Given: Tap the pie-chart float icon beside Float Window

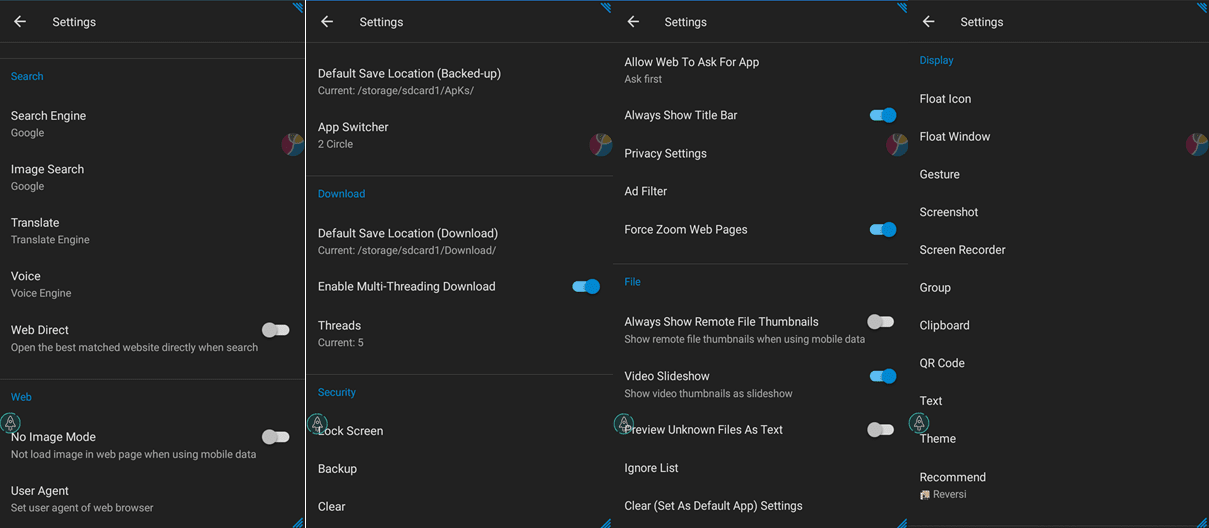Looking at the screenshot, I should (1196, 145).
